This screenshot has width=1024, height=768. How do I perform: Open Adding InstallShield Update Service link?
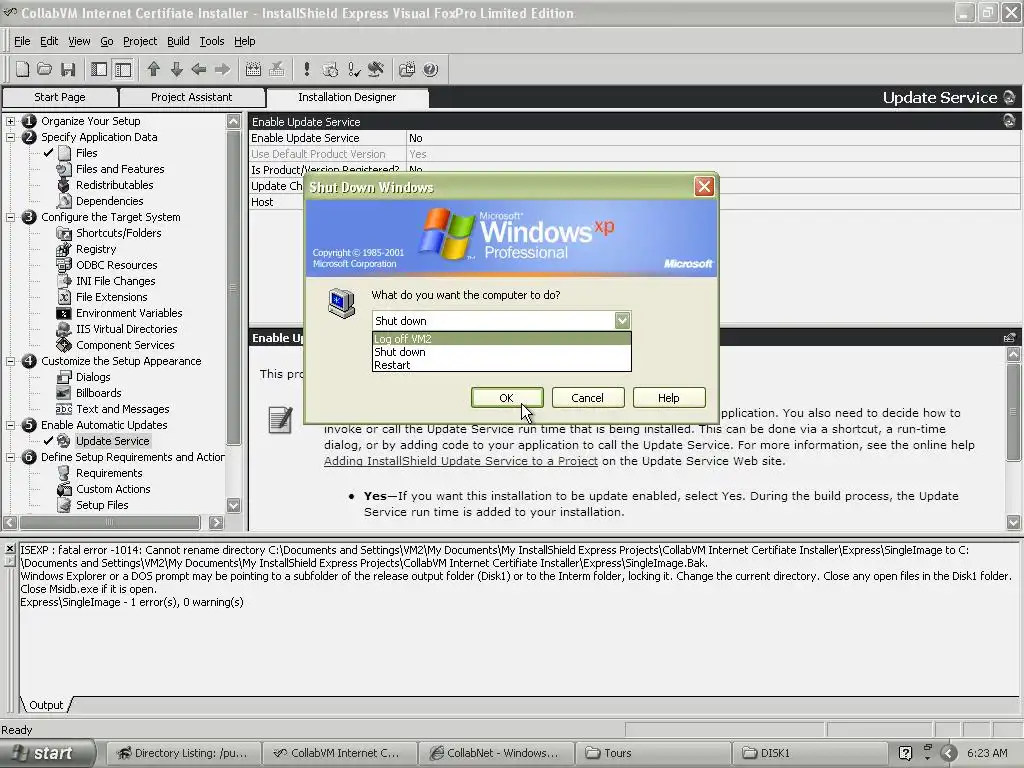460,461
